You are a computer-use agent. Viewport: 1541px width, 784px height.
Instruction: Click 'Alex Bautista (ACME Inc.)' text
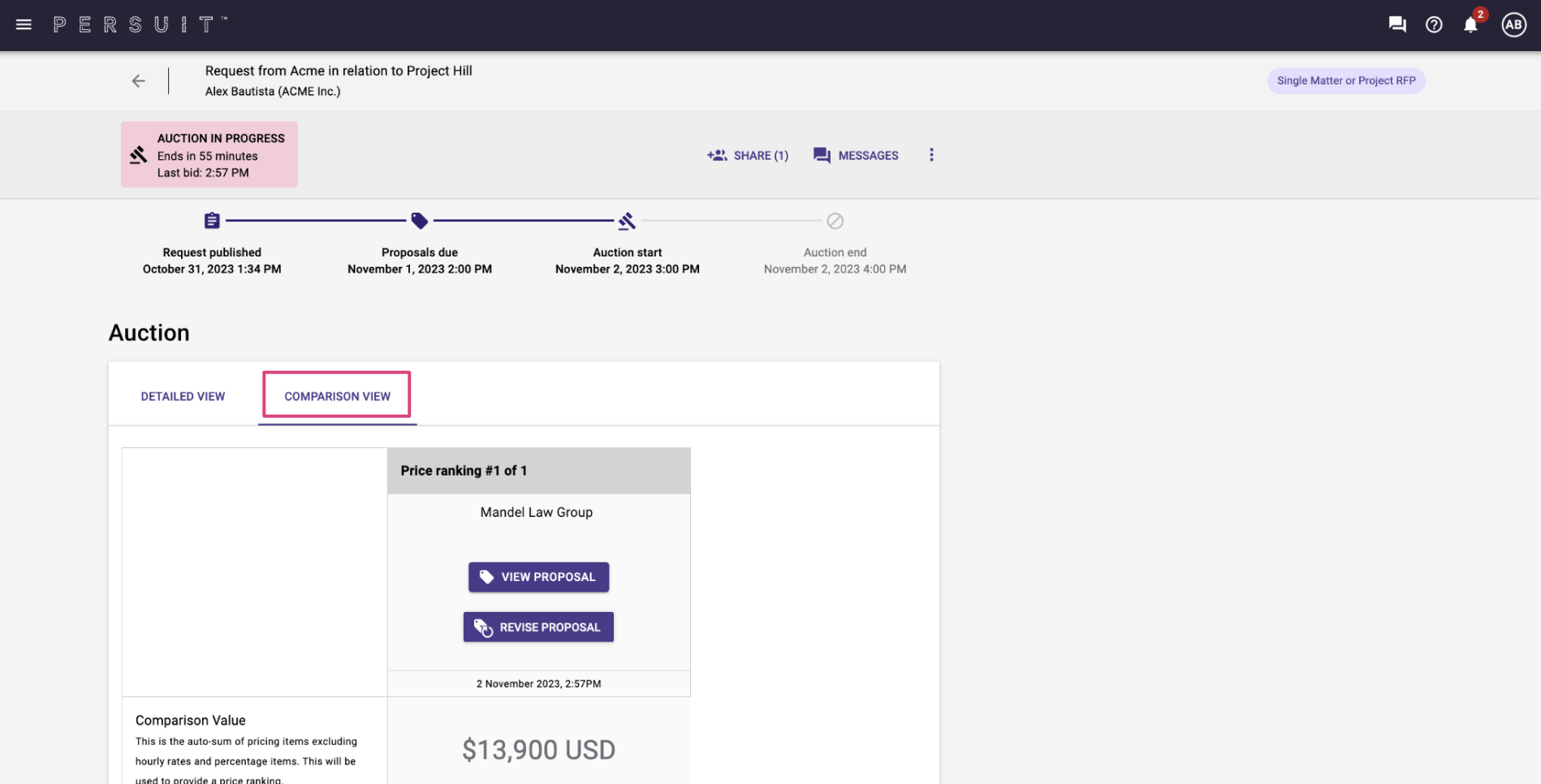coord(273,91)
